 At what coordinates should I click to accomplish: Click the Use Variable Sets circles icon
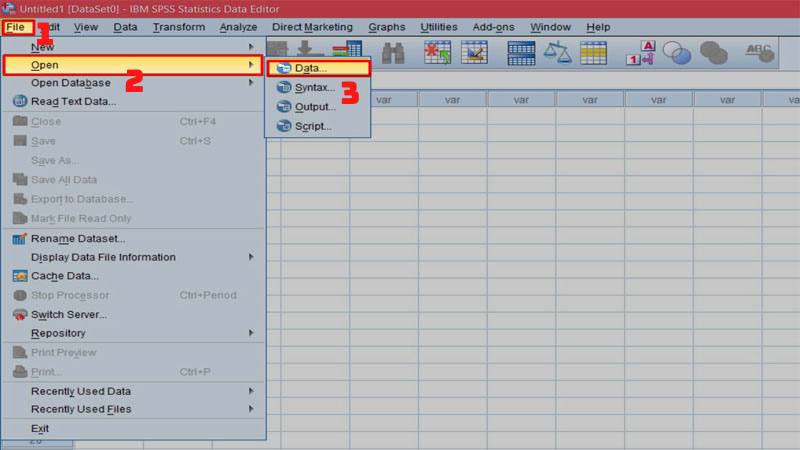click(677, 53)
